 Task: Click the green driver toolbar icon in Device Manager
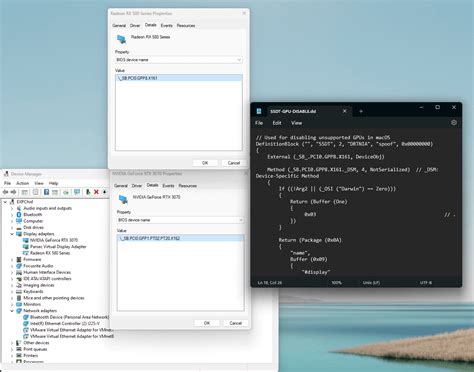point(66,192)
